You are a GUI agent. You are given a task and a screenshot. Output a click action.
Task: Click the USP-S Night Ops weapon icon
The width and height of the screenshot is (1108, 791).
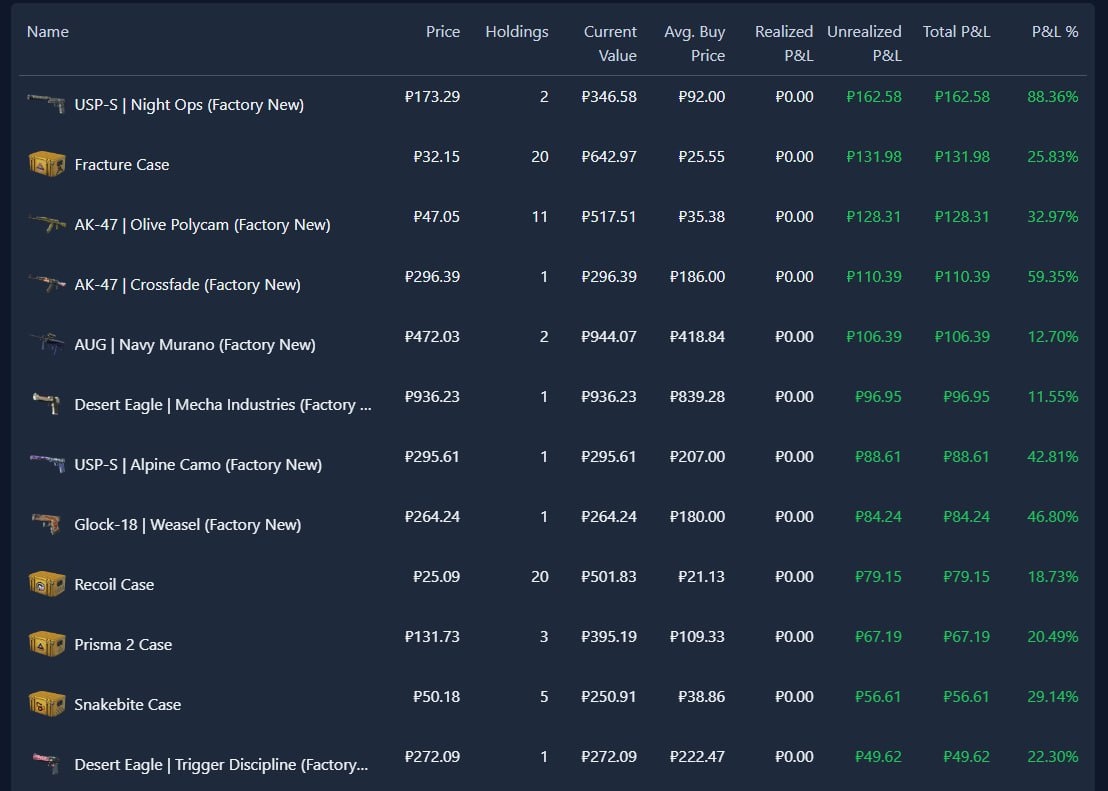[x=47, y=103]
